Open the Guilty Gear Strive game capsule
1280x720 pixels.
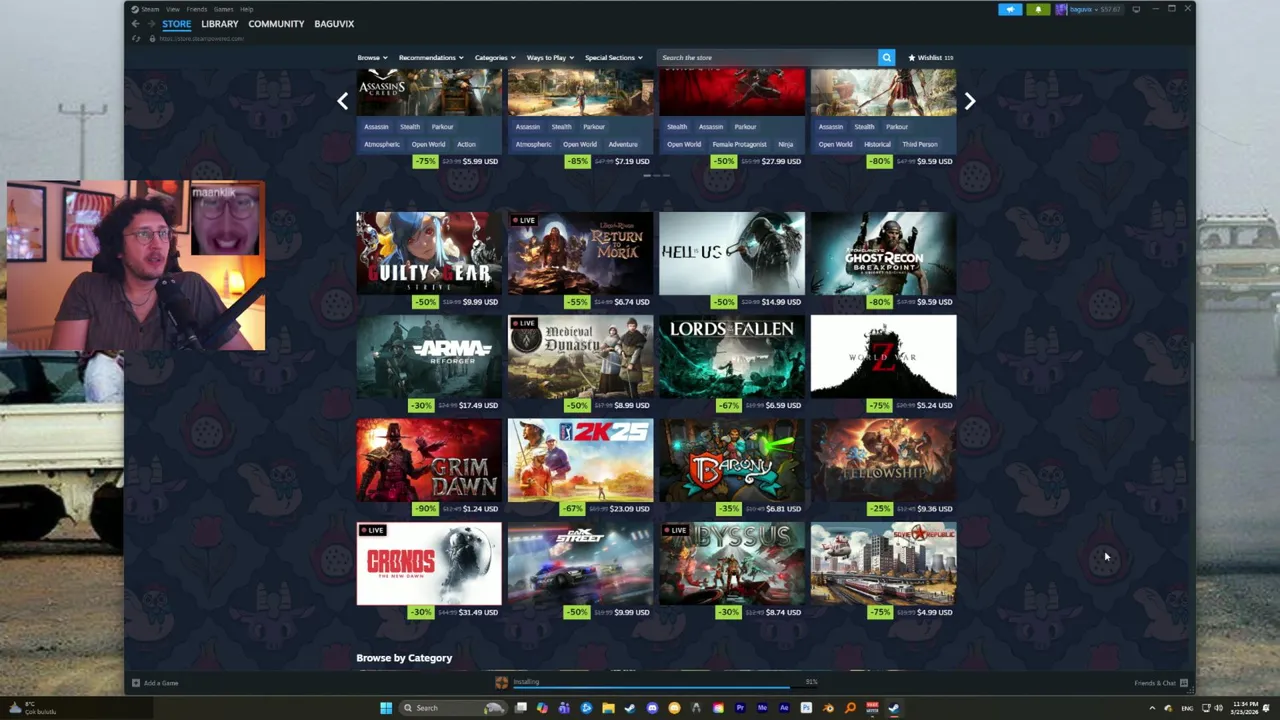[429, 253]
